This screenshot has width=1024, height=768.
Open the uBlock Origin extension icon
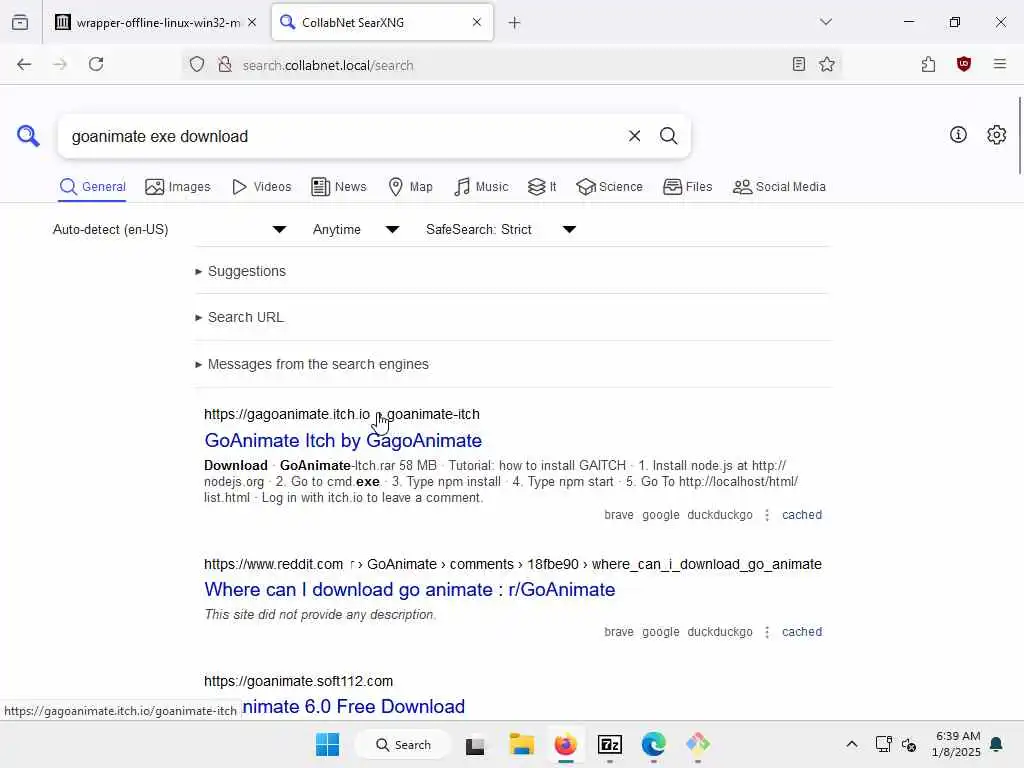pyautogui.click(x=963, y=64)
